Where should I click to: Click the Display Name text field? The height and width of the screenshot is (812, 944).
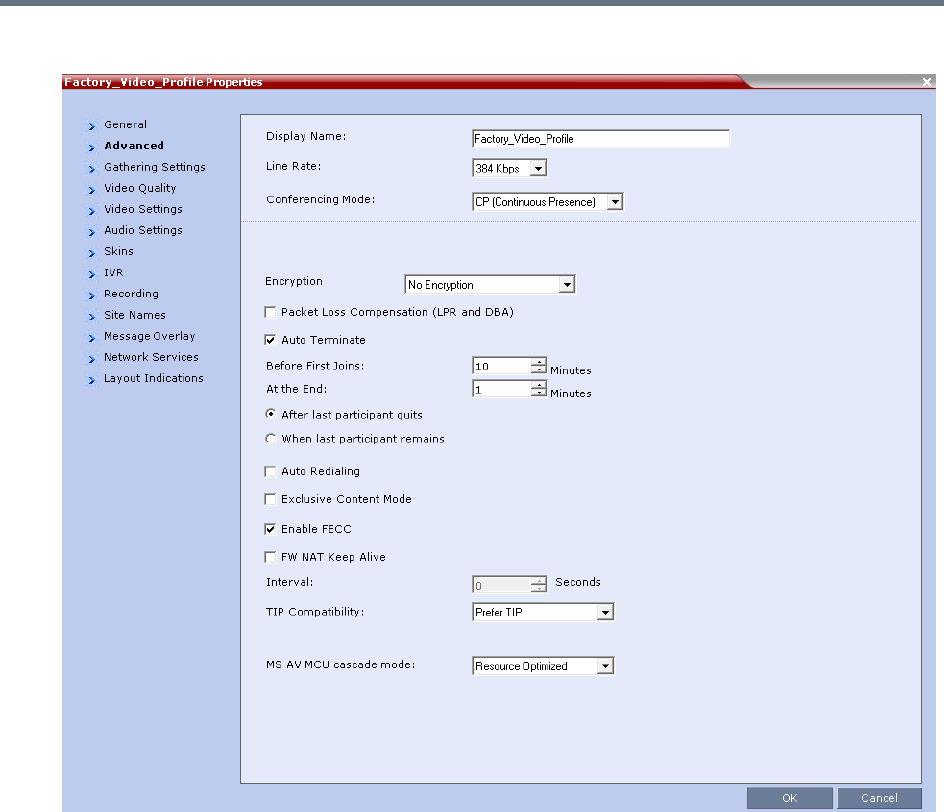tap(601, 138)
